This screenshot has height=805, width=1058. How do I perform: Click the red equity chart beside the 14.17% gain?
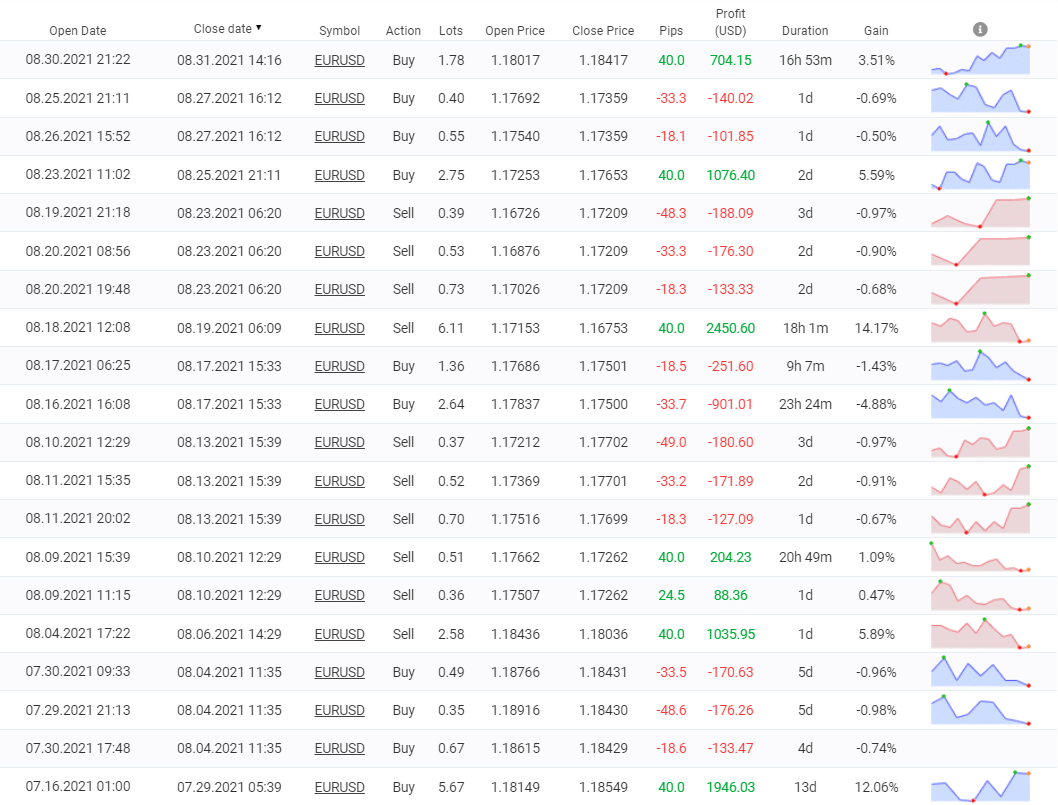980,327
